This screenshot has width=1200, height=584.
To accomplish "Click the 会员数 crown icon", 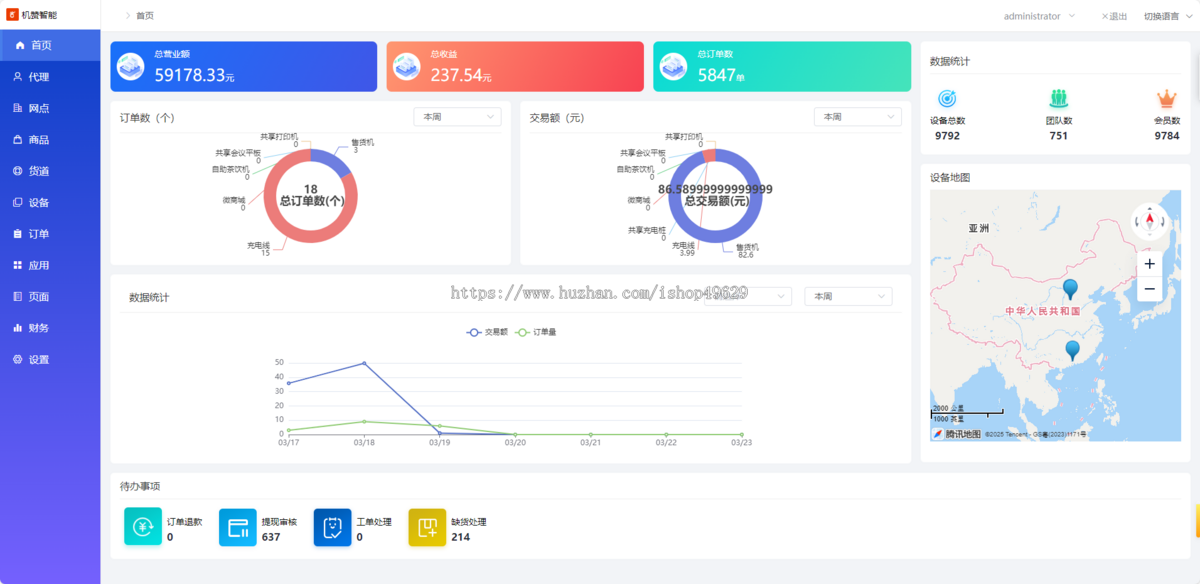I will coord(1167,99).
